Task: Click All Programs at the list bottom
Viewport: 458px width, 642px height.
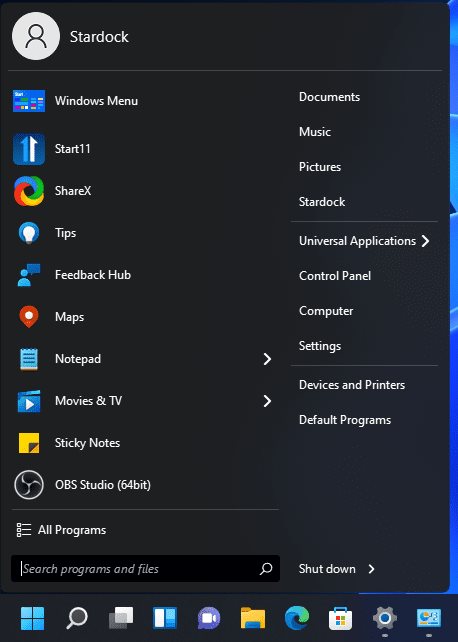Action: coord(61,530)
